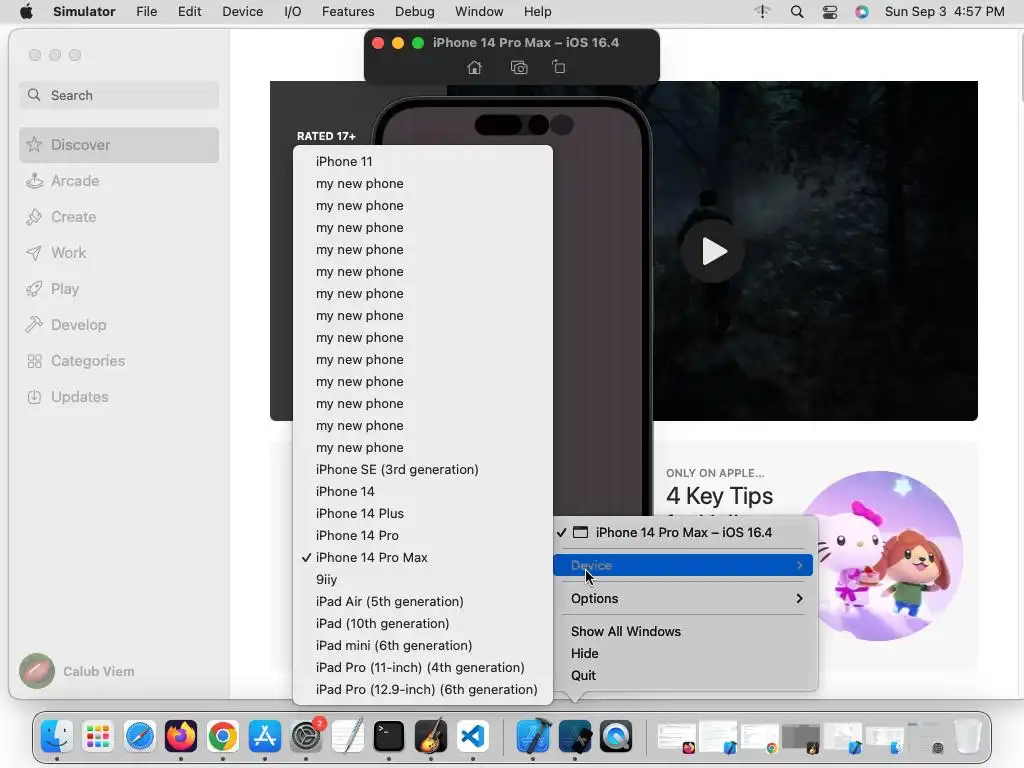The width and height of the screenshot is (1024, 768).
Task: Open Categories in App Store sidebar
Action: 119,360
